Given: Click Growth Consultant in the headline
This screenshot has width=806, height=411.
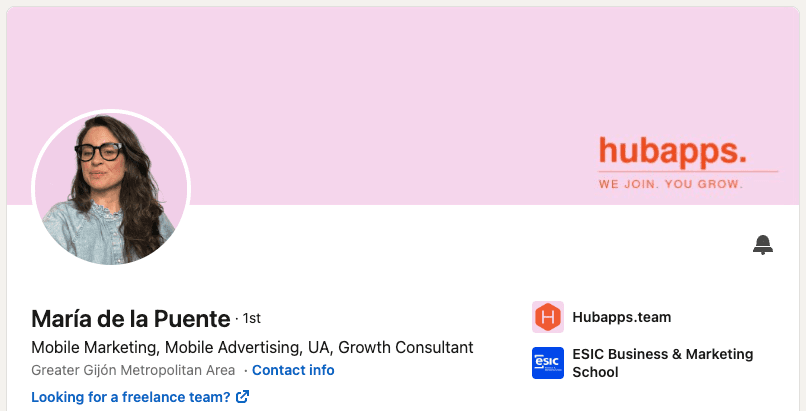Looking at the screenshot, I should (406, 347).
